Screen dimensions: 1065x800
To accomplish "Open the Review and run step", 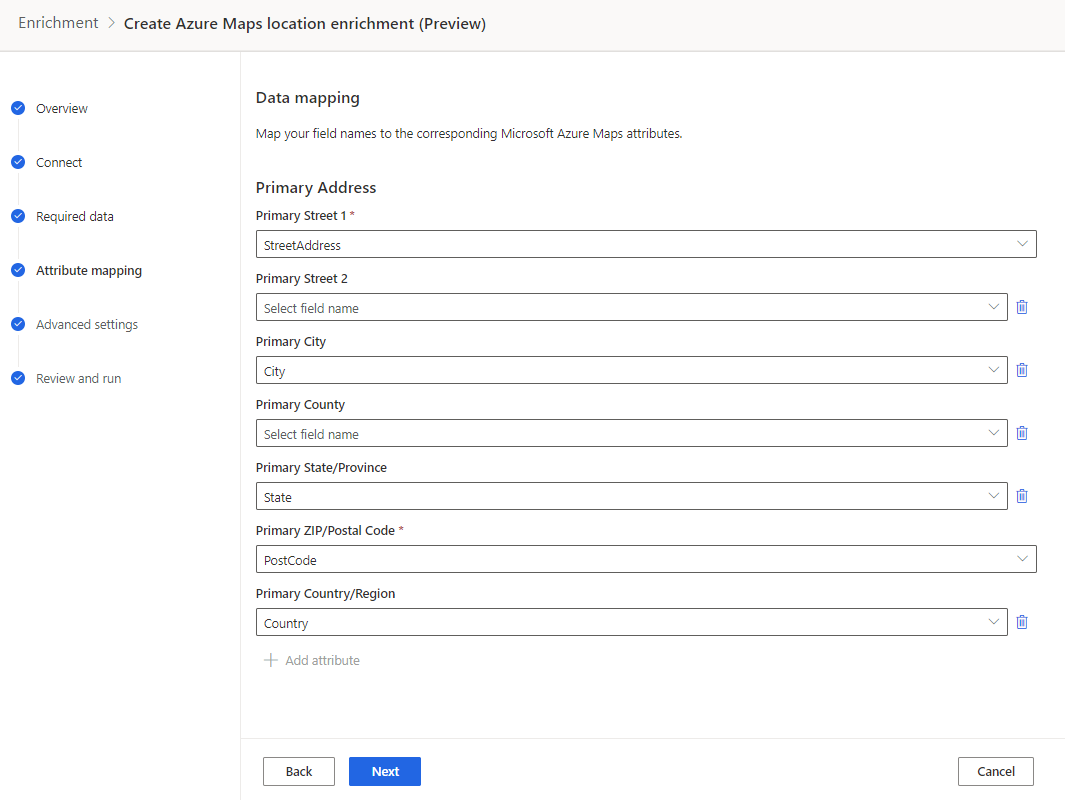I will coord(78,378).
